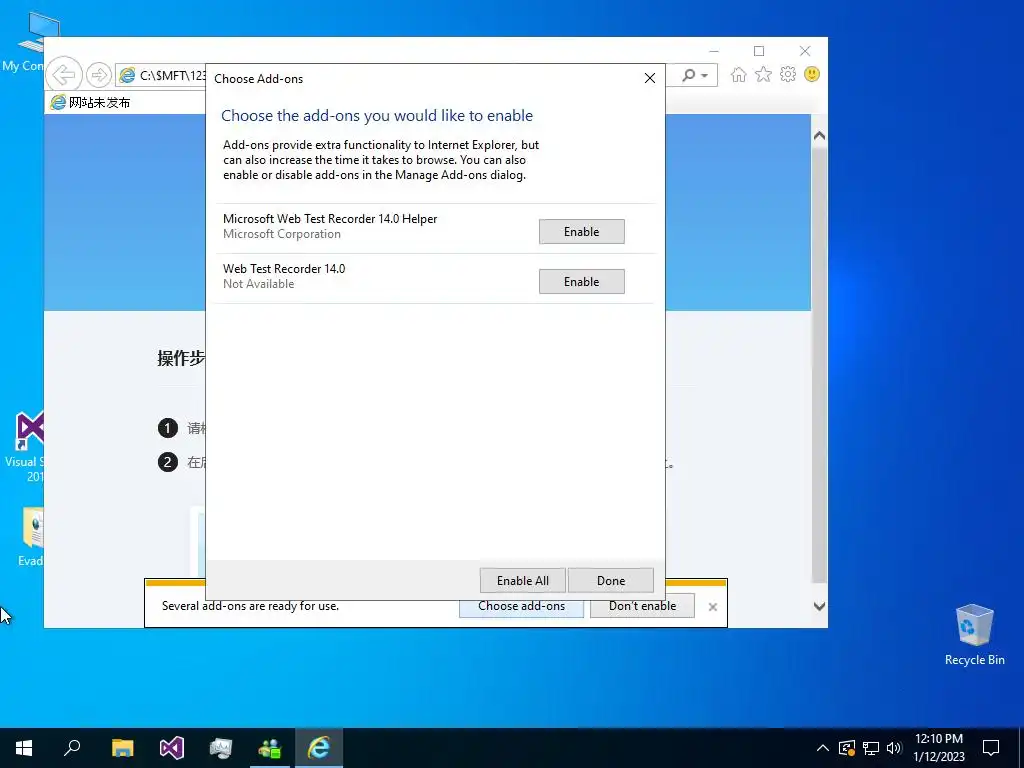This screenshot has width=1024, height=768.
Task: Click Don't enable in notification bar
Action: [642, 607]
